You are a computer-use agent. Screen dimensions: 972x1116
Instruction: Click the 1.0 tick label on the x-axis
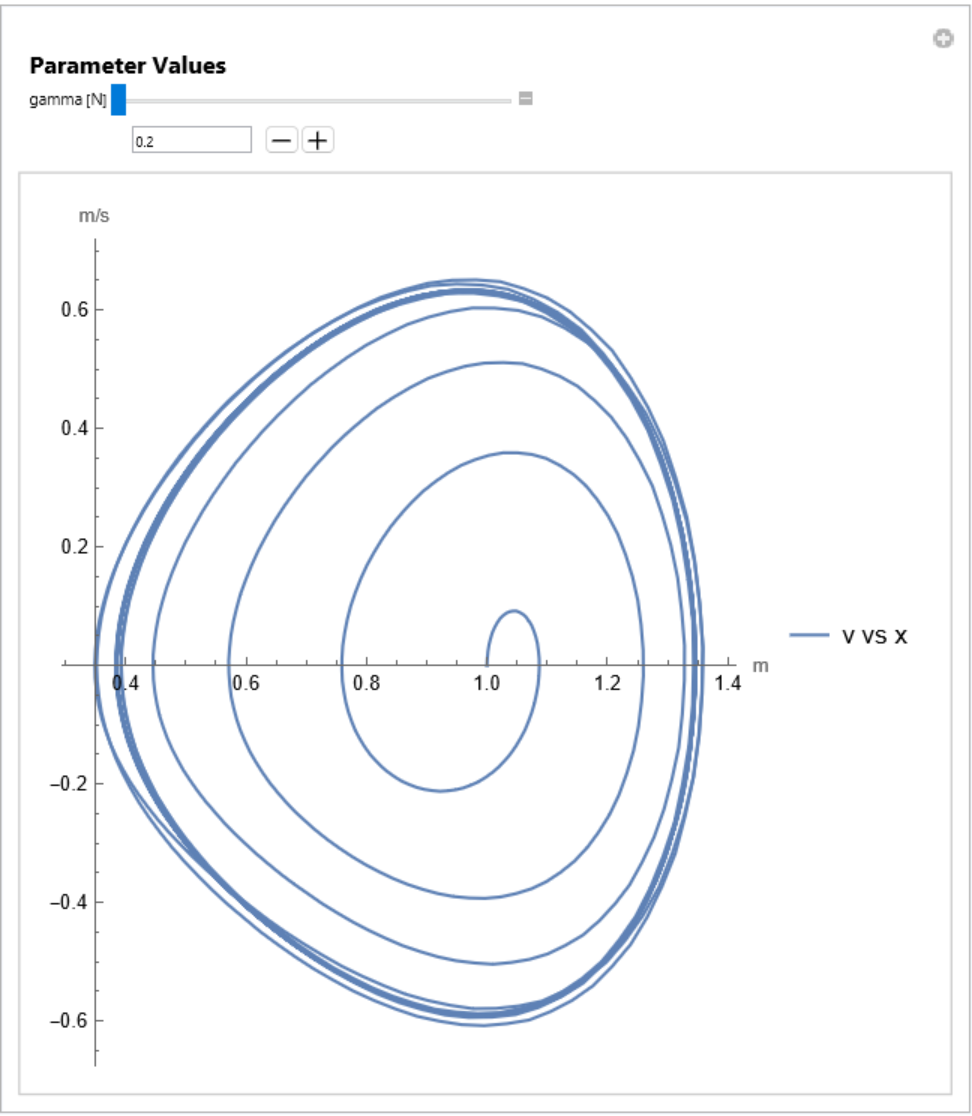[486, 684]
